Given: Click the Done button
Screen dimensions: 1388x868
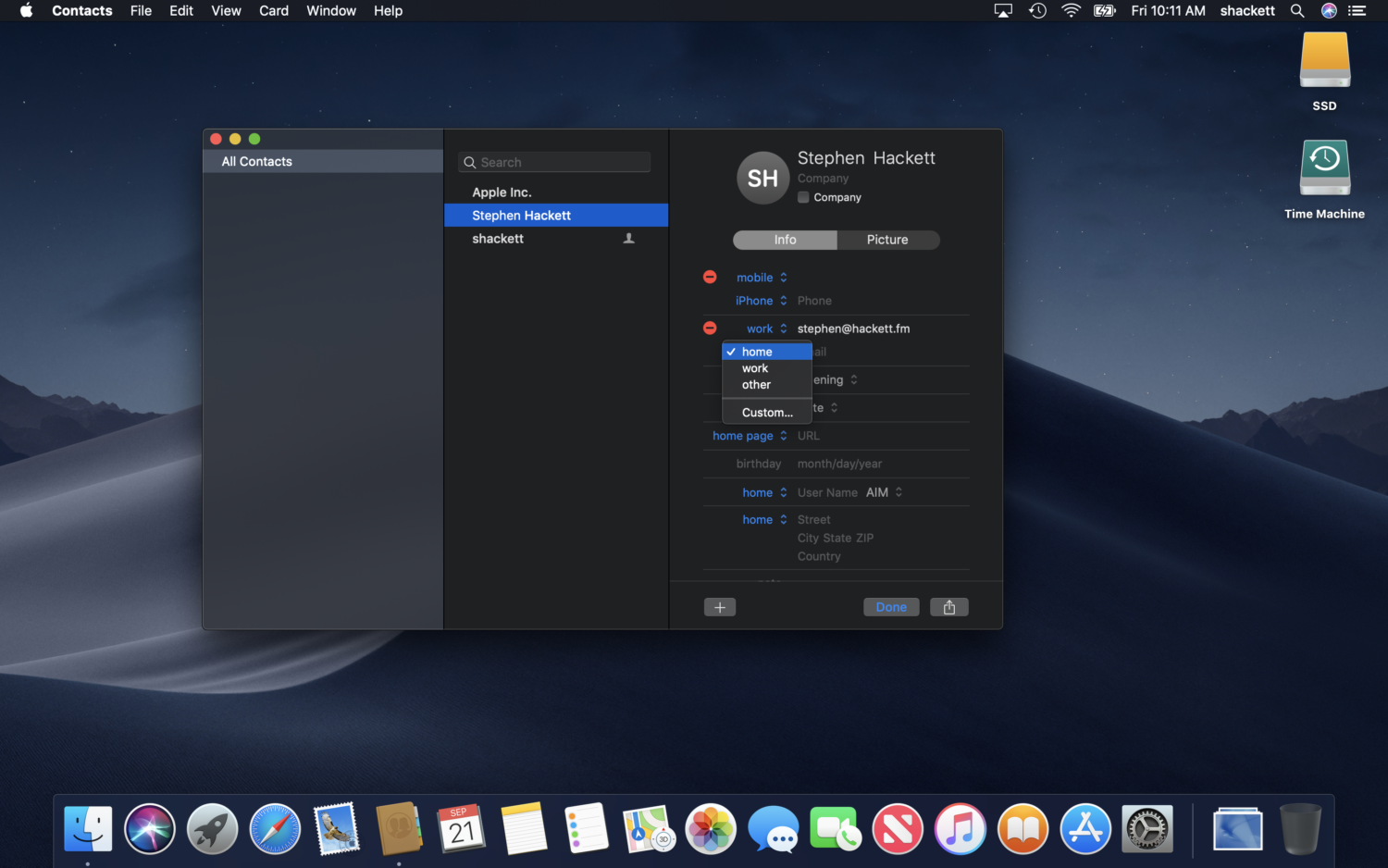Looking at the screenshot, I should (890, 606).
